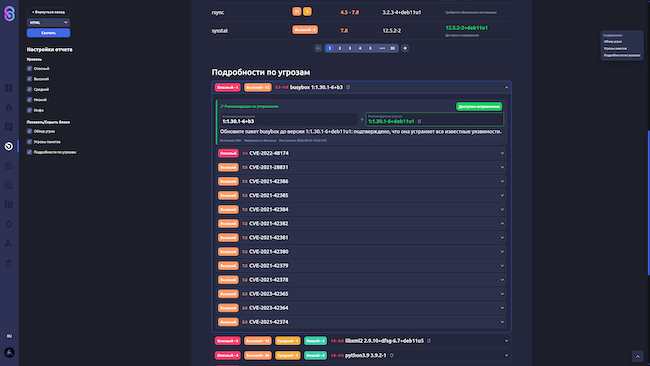
Task: Open the user management icon in sidebar
Action: pos(9,244)
